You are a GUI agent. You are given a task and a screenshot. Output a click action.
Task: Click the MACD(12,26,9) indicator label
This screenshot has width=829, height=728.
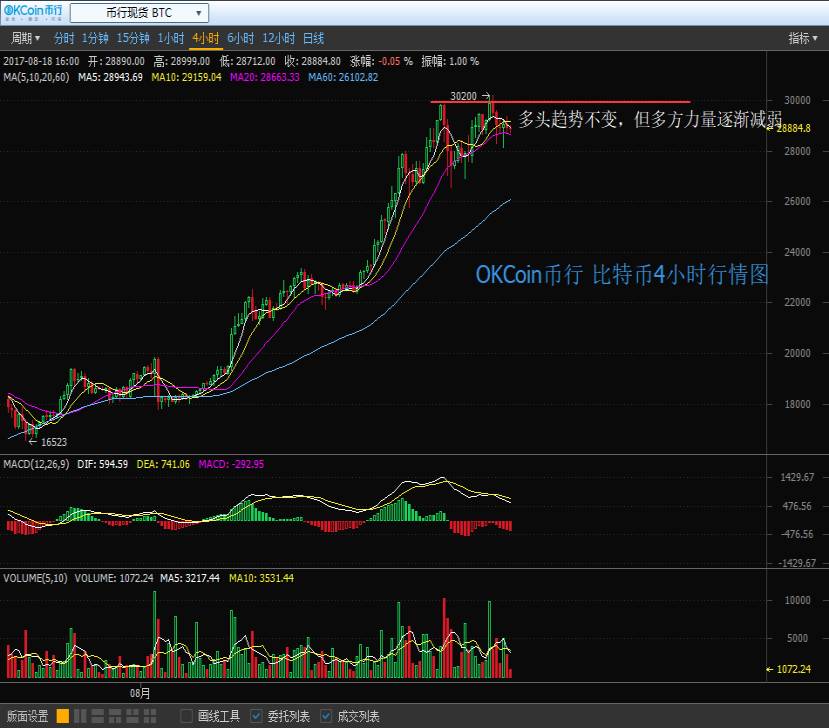(x=36, y=464)
